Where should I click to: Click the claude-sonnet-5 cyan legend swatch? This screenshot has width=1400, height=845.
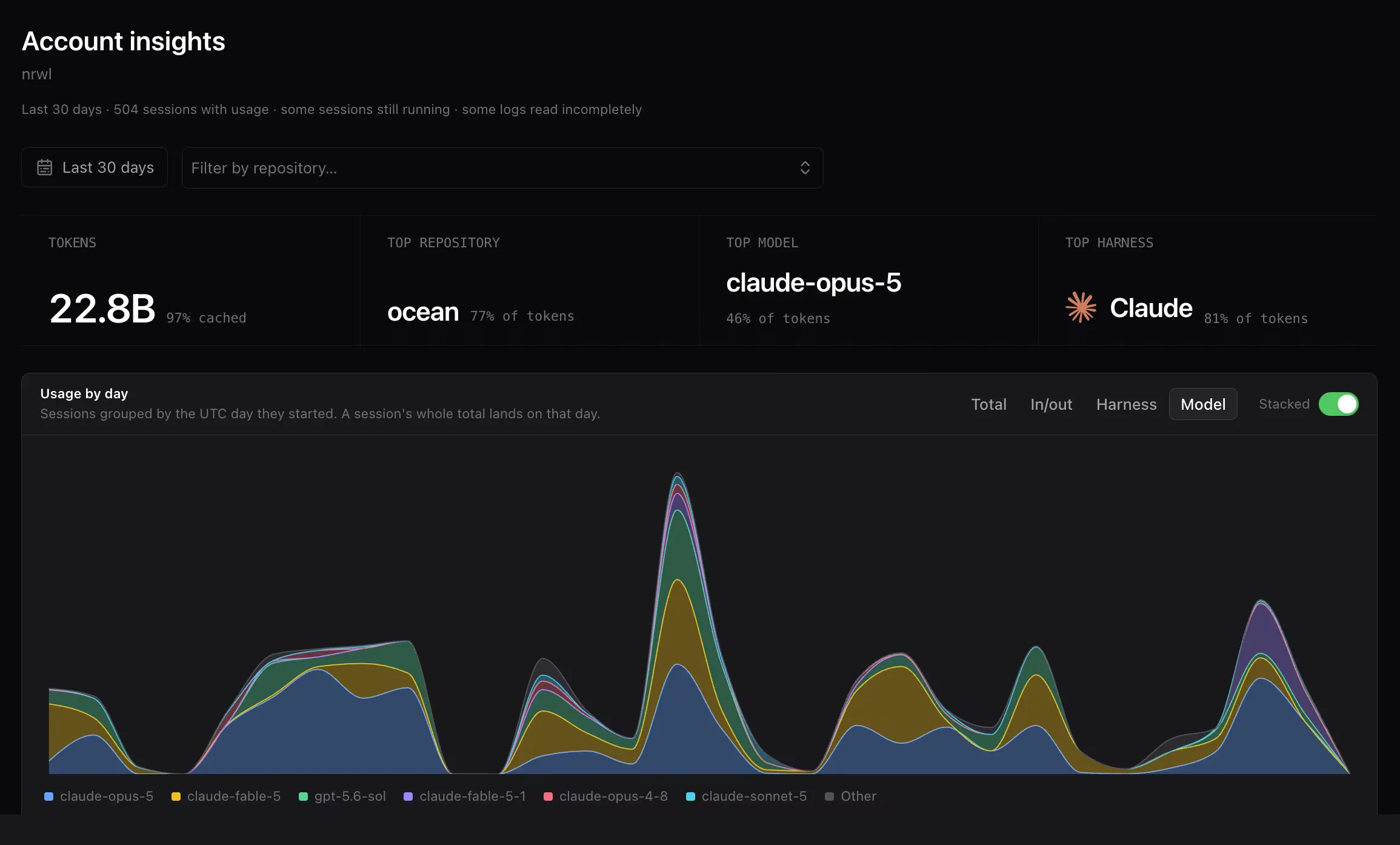[x=690, y=797]
